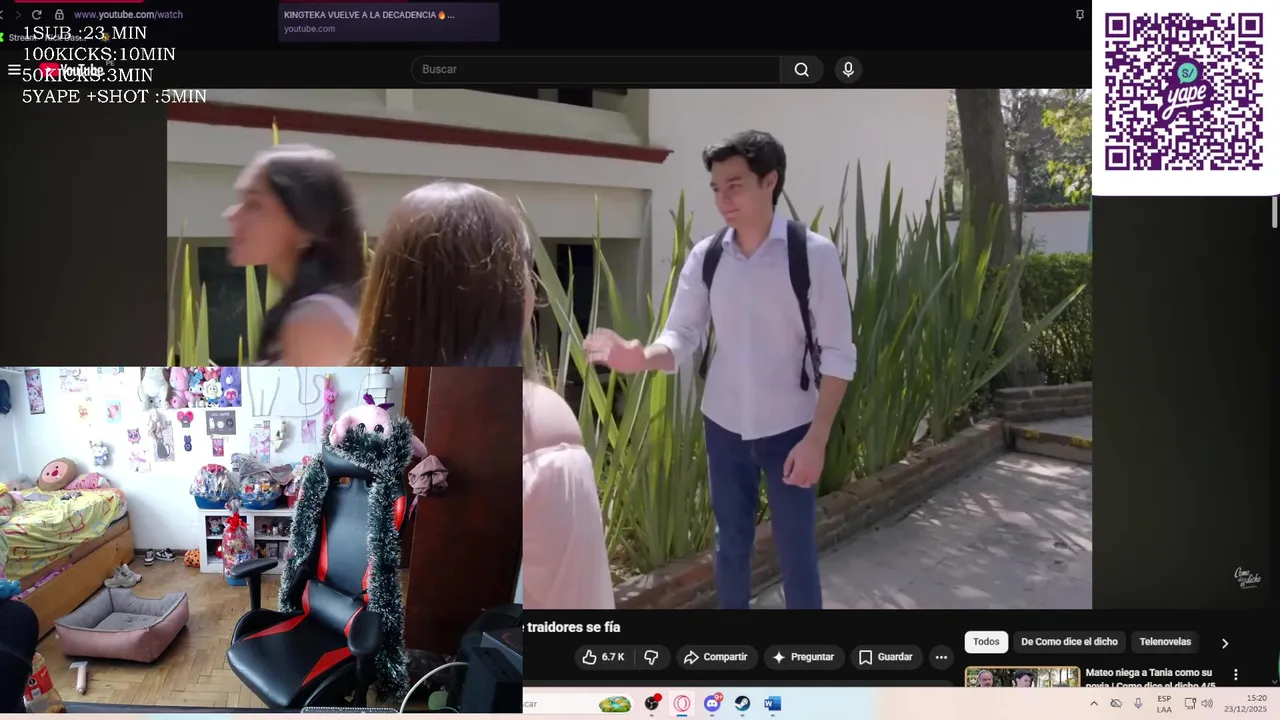Open the Opera GX taskbar icon
This screenshot has width=1280, height=720.
pos(682,704)
